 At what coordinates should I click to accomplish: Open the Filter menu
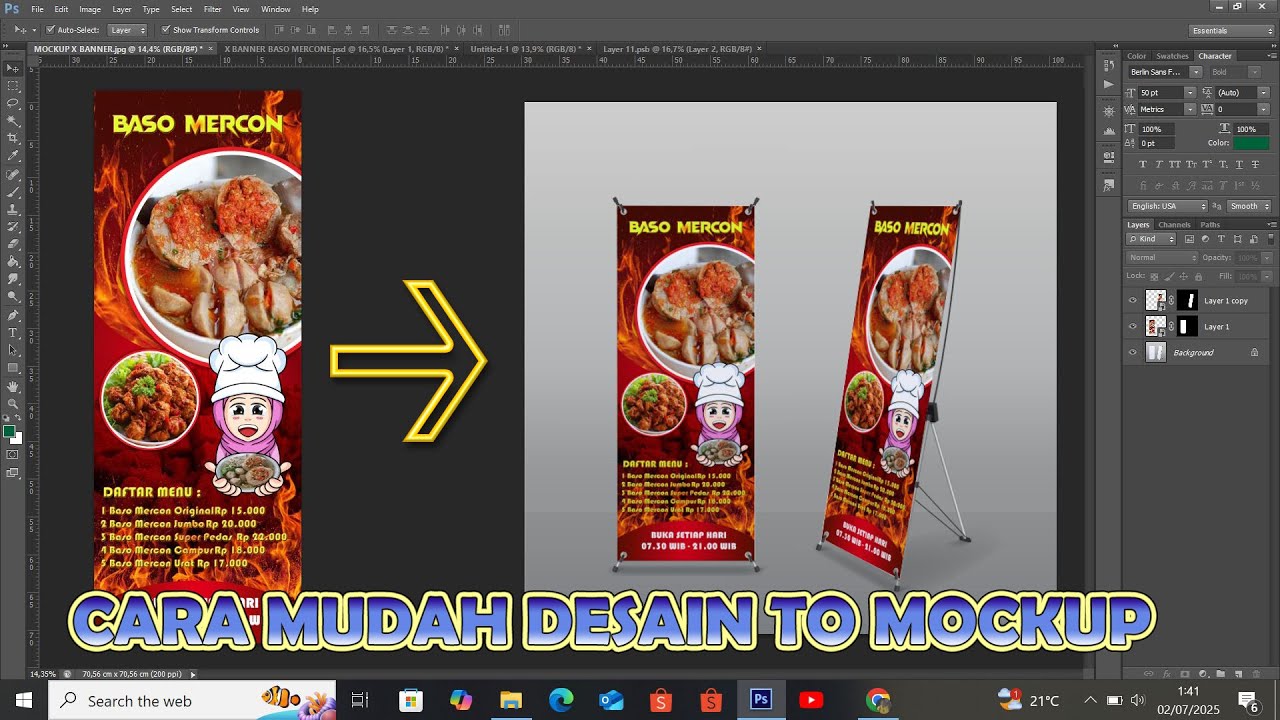click(x=213, y=9)
